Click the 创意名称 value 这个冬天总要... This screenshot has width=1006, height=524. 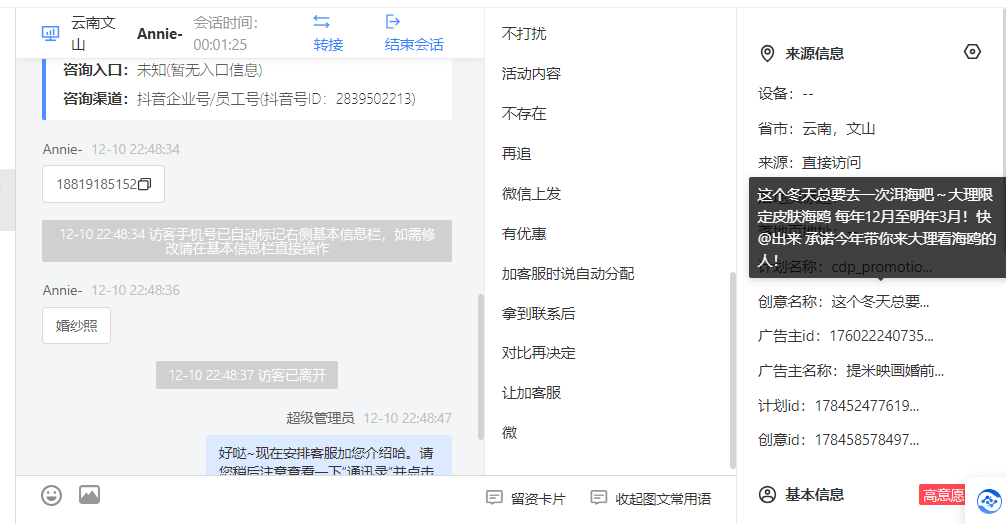880,301
